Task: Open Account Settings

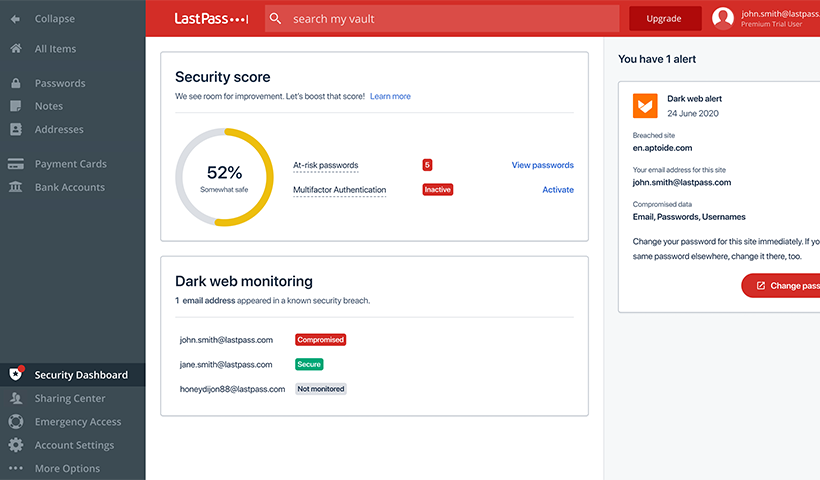Action: pos(74,445)
